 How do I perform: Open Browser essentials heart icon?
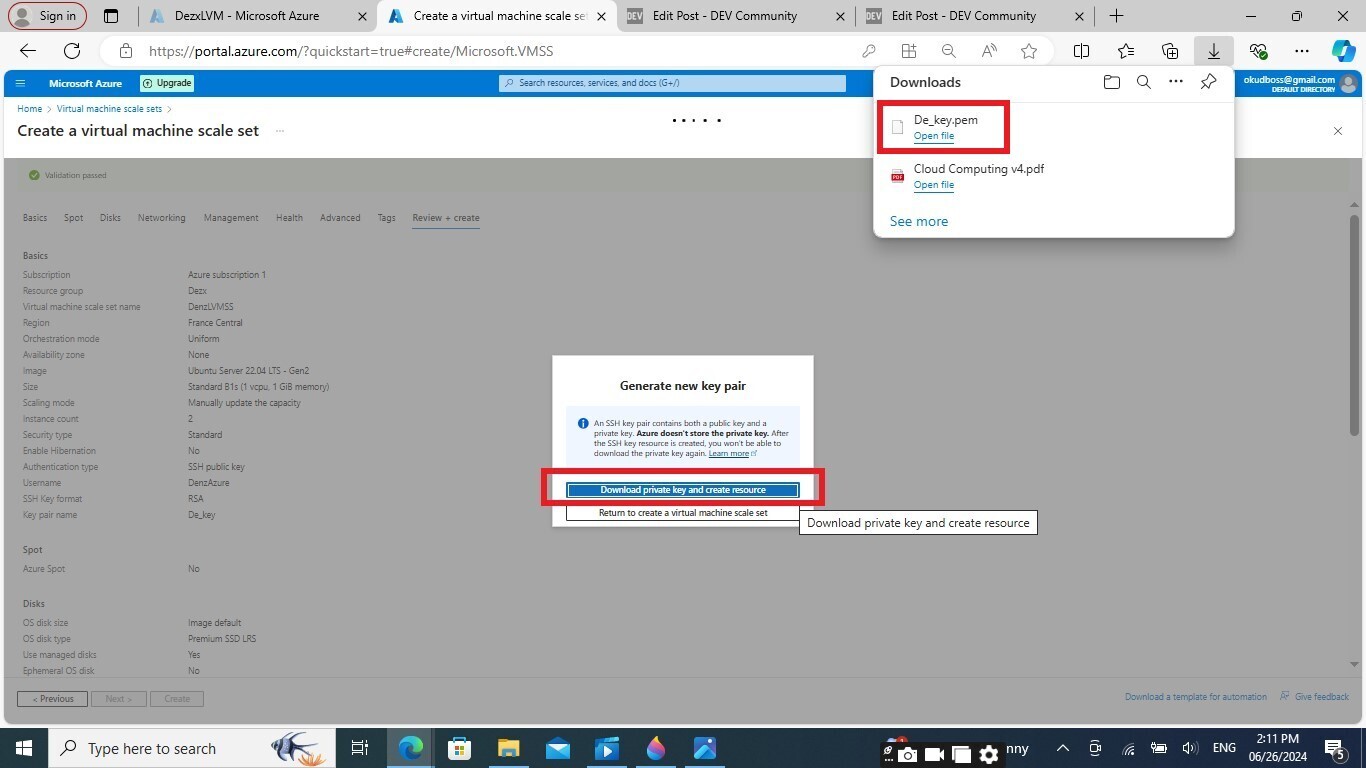tap(1258, 51)
